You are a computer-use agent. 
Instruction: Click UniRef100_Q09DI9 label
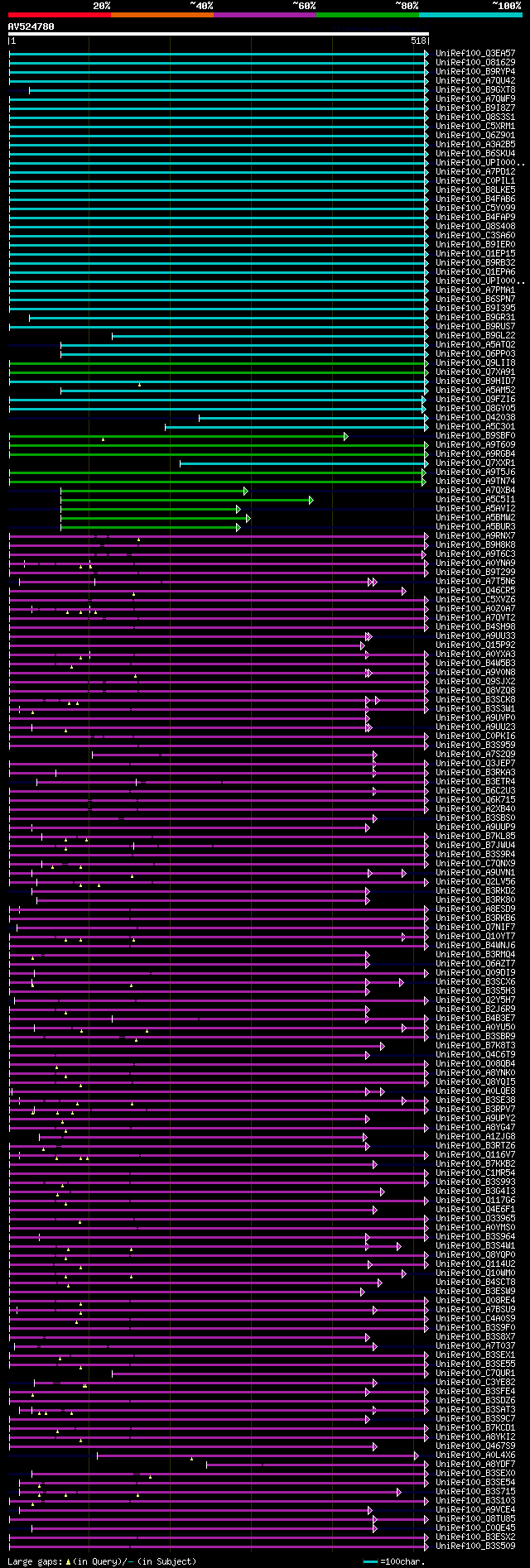pyautogui.click(x=475, y=973)
